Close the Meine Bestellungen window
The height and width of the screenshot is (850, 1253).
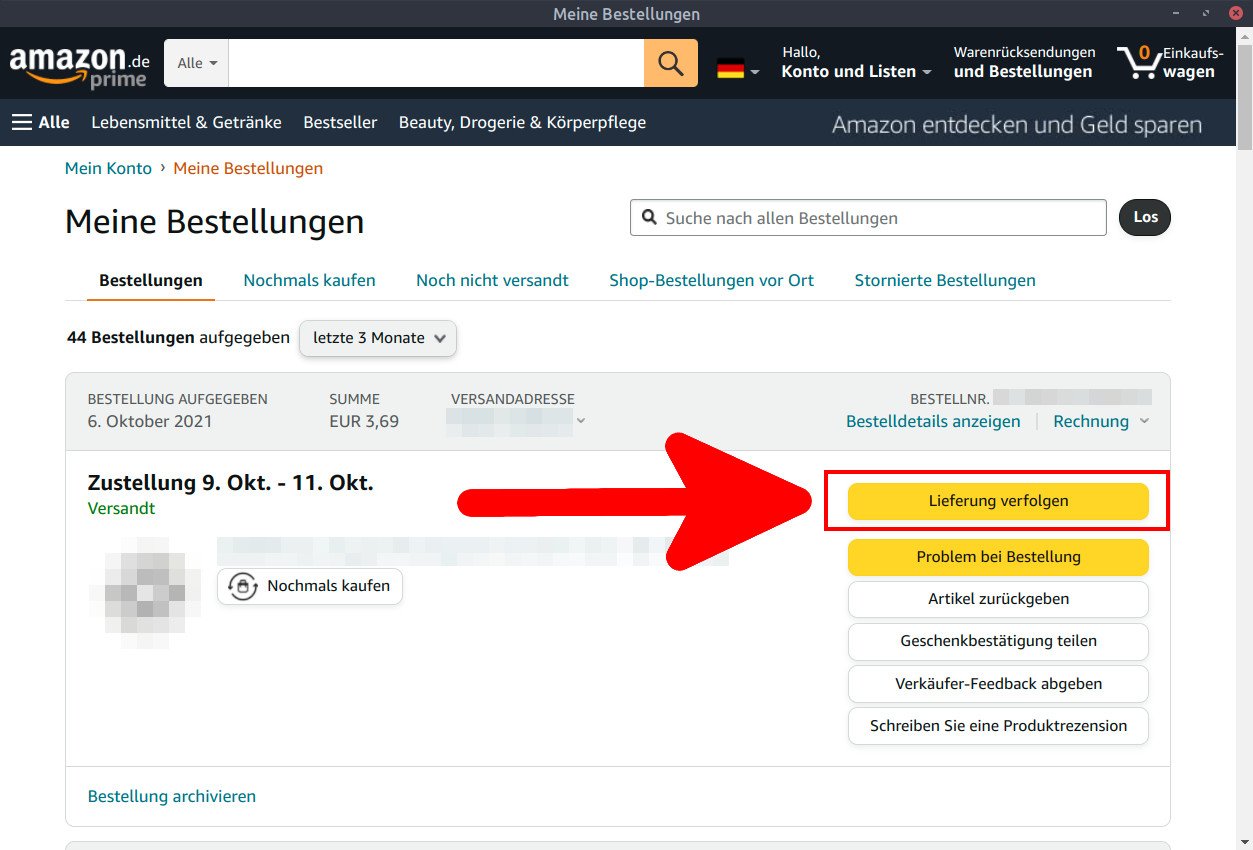coord(1235,13)
